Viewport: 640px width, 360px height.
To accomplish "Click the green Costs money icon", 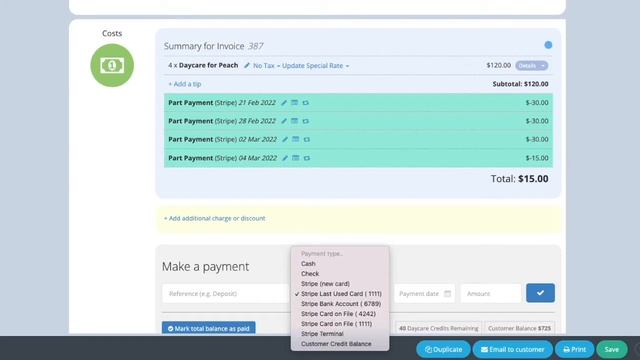I will click(x=112, y=65).
